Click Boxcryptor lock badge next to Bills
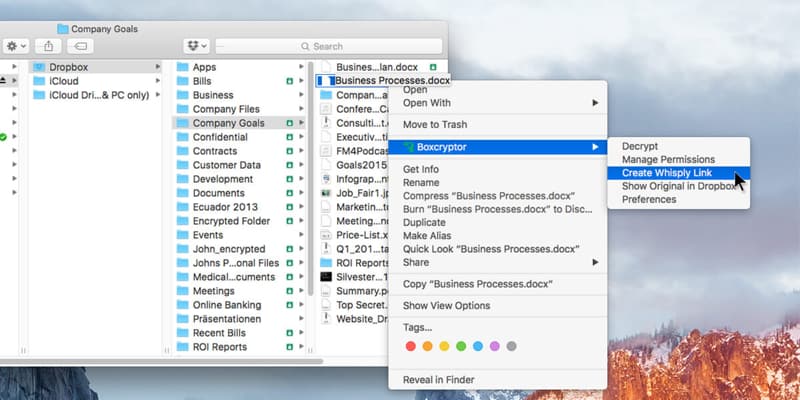The height and width of the screenshot is (400, 800). point(290,81)
